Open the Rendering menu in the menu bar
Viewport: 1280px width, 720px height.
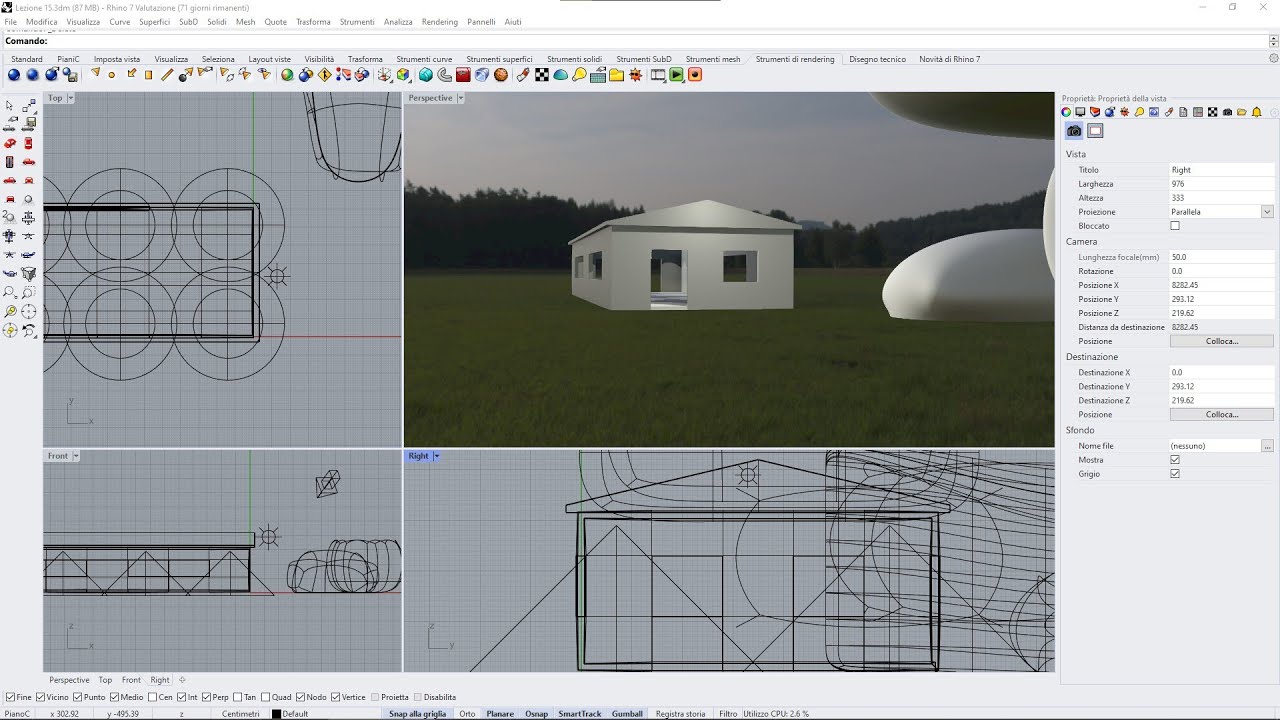click(x=439, y=22)
